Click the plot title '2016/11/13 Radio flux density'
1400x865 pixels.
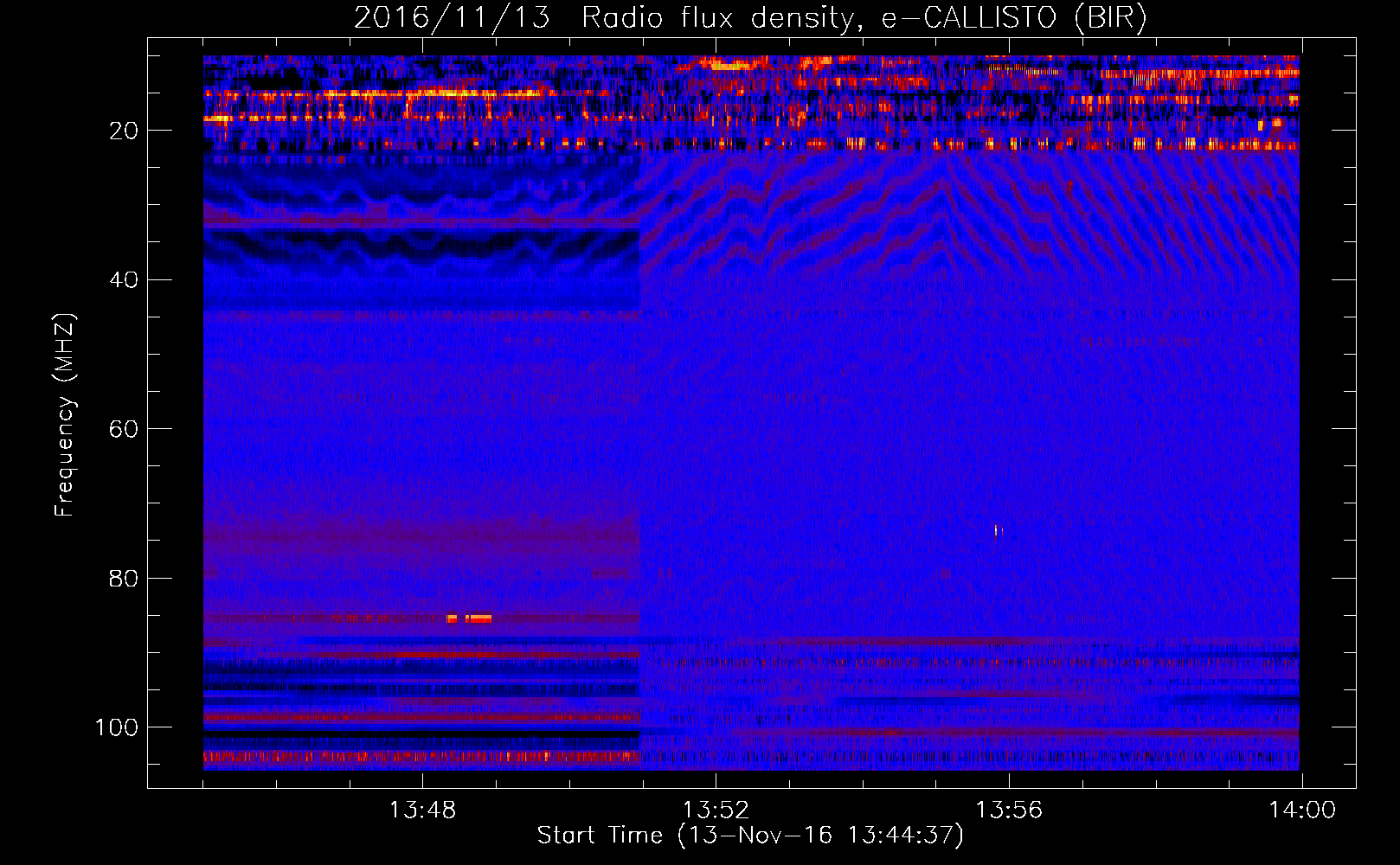pyautogui.click(x=750, y=18)
